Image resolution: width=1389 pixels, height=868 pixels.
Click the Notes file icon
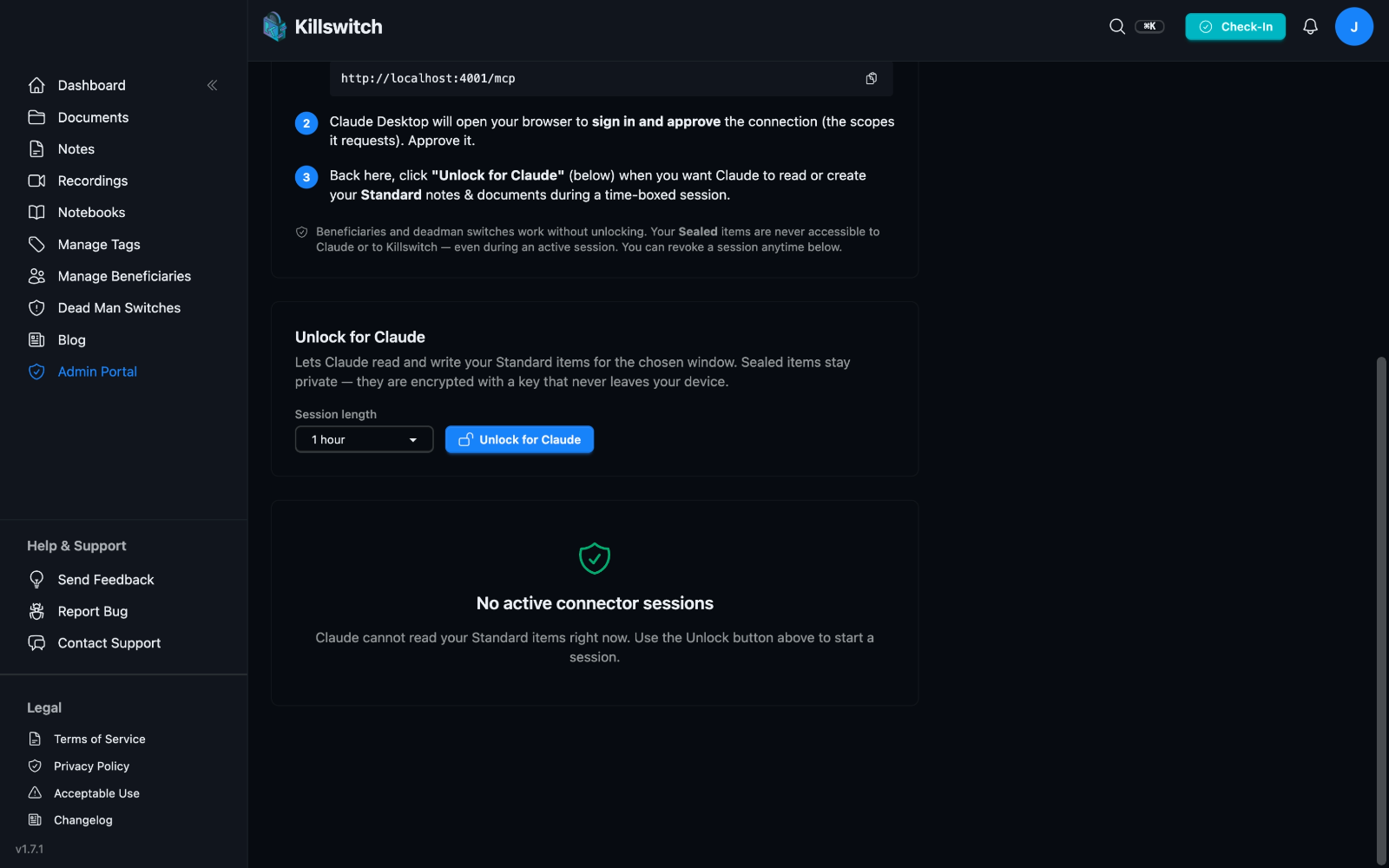36,149
